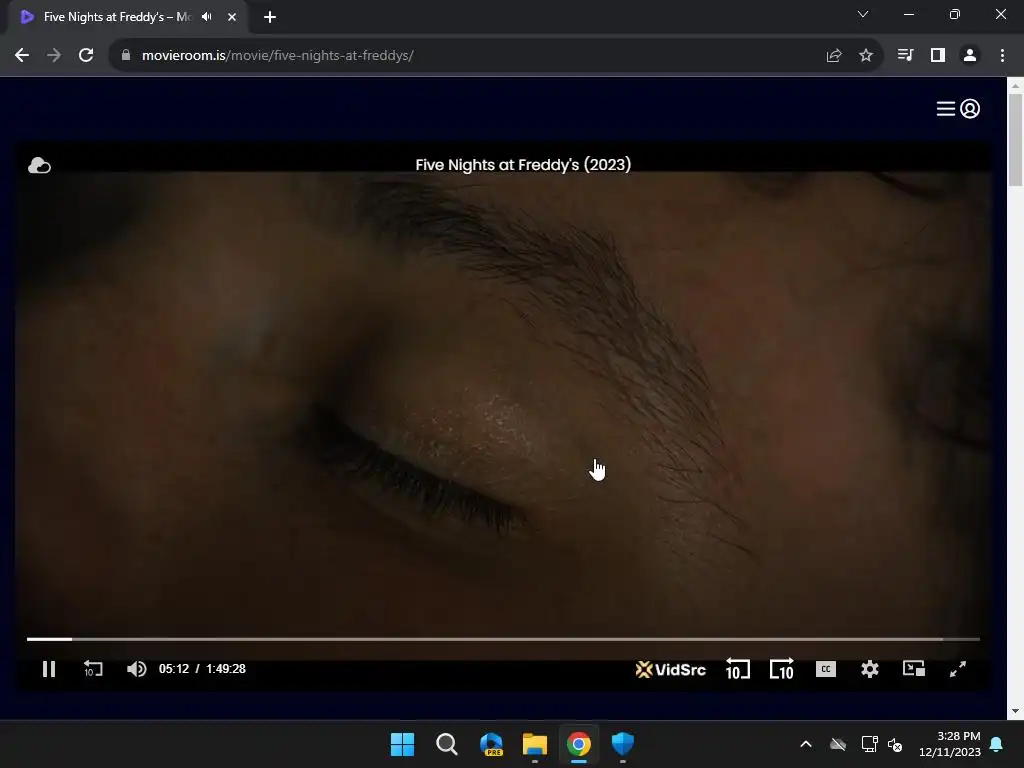Skip forward 10 seconds in player
The image size is (1024, 768).
tap(782, 669)
